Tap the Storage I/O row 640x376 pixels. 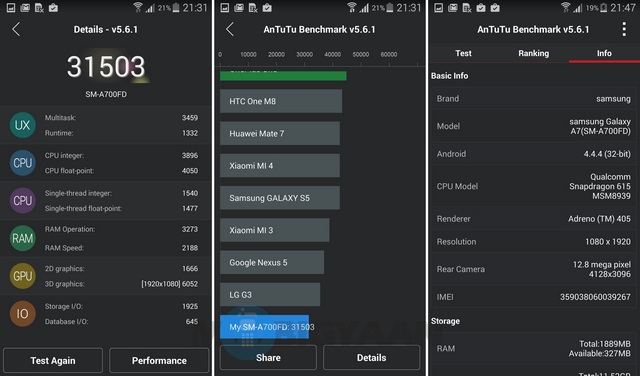click(122, 306)
